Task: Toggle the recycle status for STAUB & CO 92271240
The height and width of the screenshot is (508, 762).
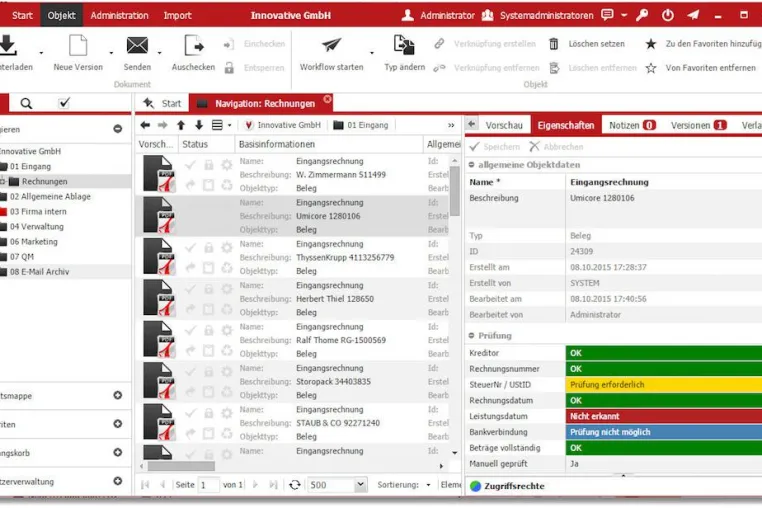Action: pos(227,433)
